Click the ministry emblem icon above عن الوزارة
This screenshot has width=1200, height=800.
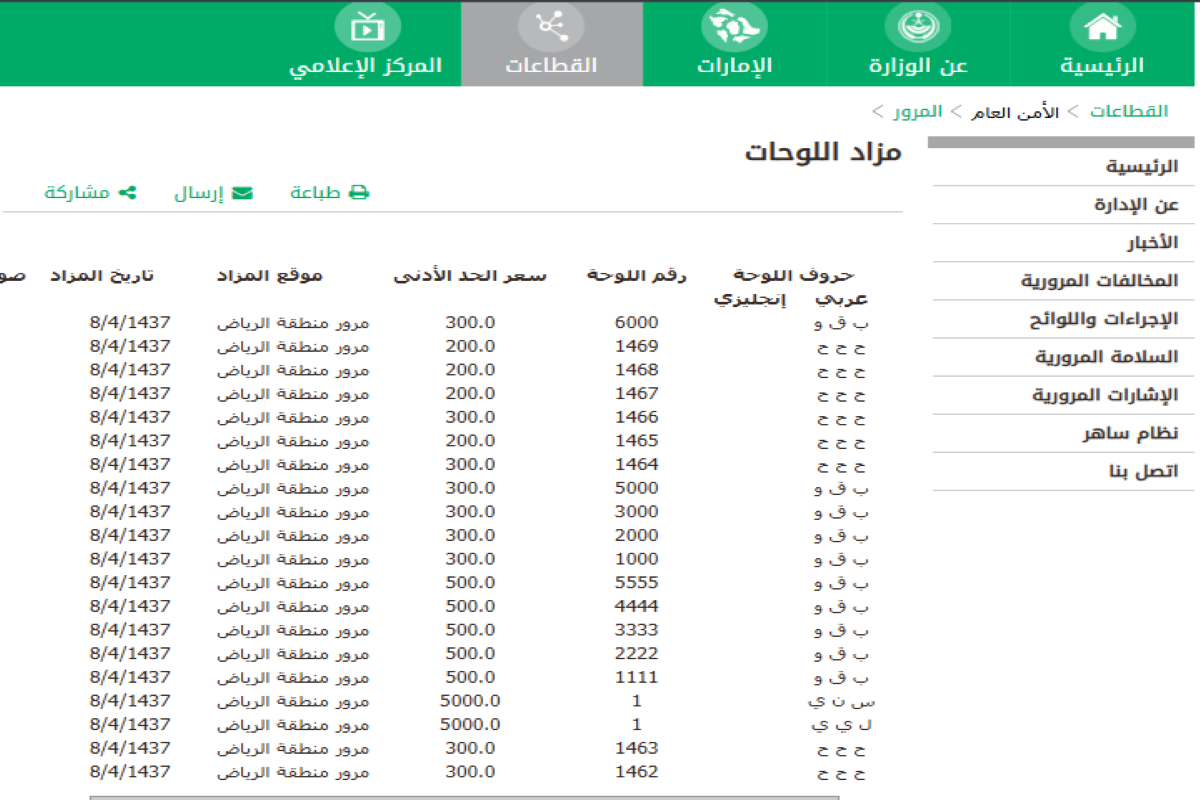coord(918,28)
